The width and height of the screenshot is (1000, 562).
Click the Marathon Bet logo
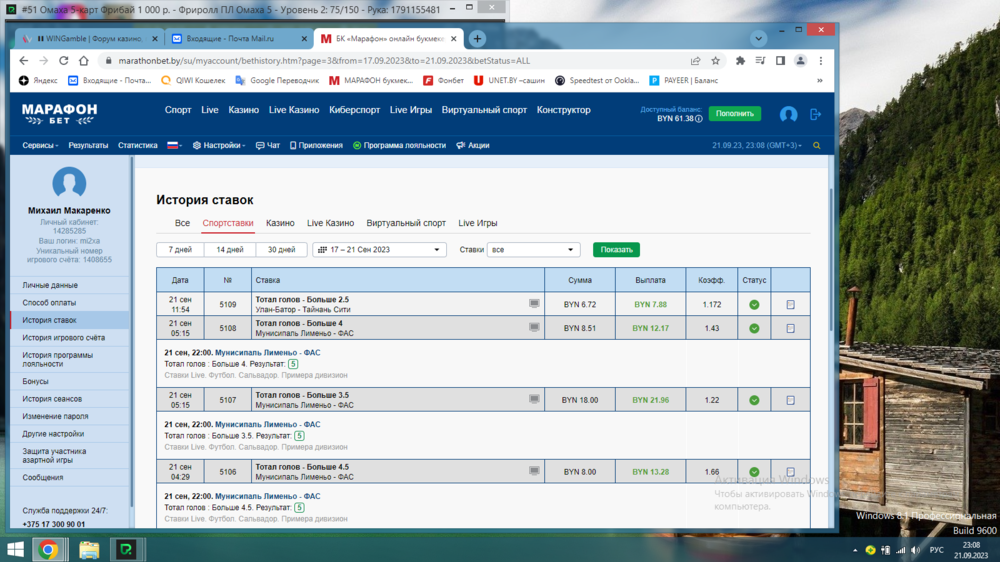coord(59,113)
